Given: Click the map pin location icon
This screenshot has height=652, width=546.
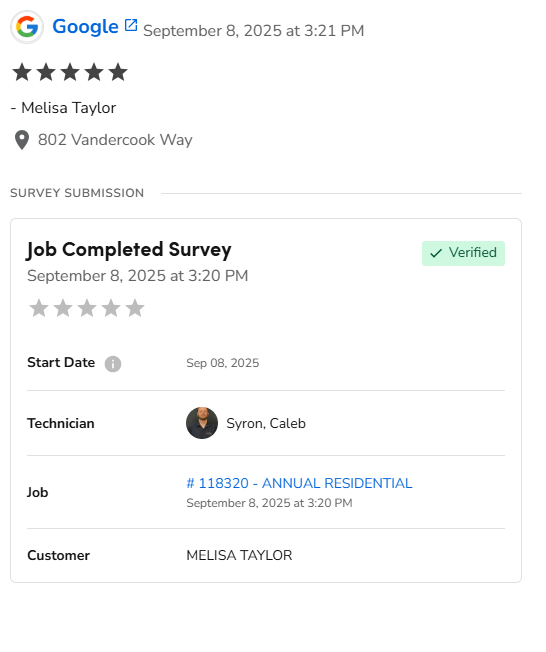Looking at the screenshot, I should tap(22, 140).
